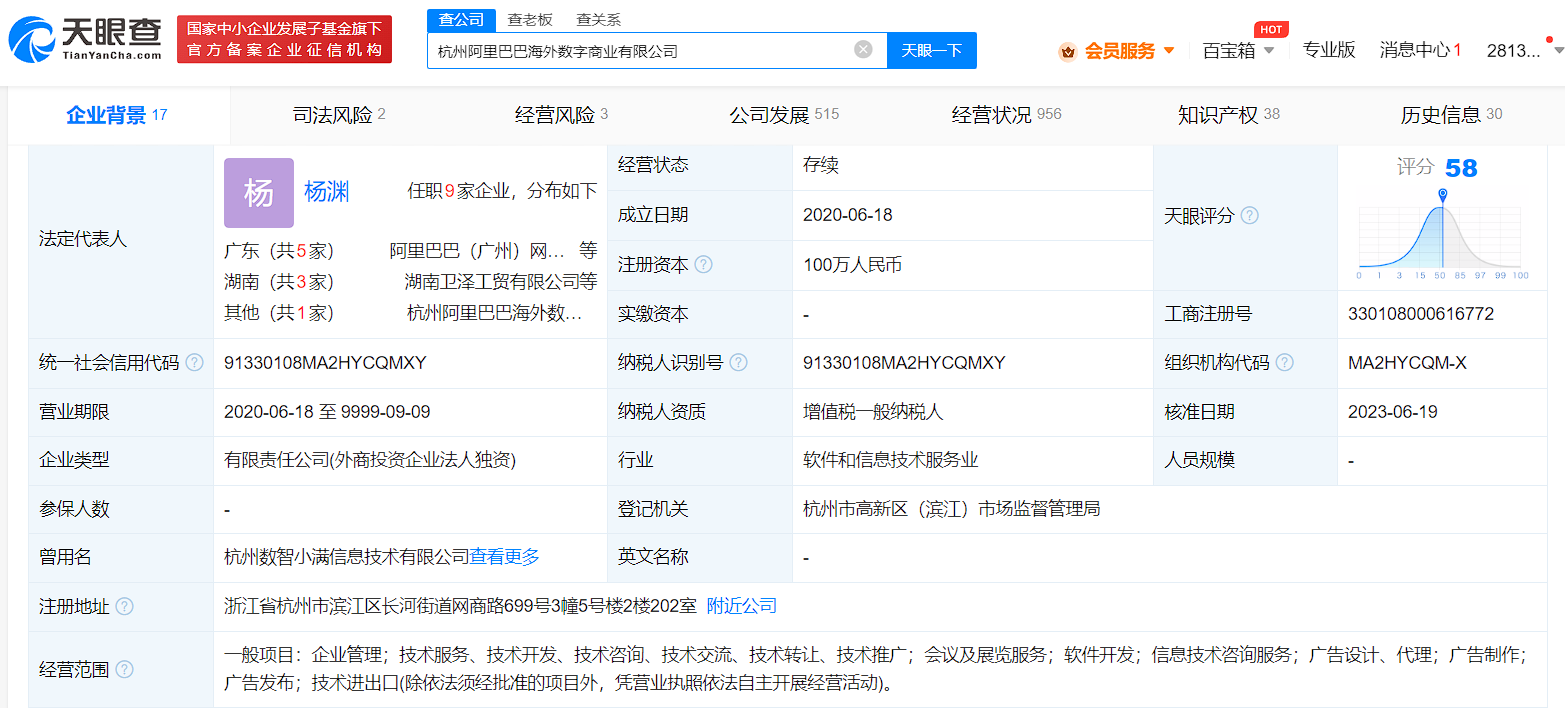Click help icon beside 组织机构代码
Image resolution: width=1565 pixels, height=708 pixels.
[1284, 363]
